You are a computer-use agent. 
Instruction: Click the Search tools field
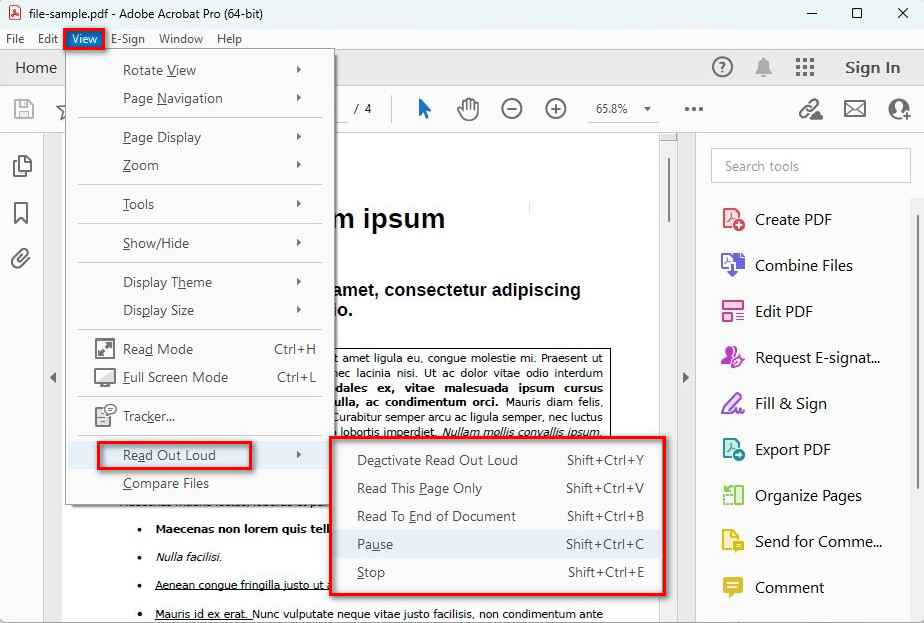click(x=810, y=166)
